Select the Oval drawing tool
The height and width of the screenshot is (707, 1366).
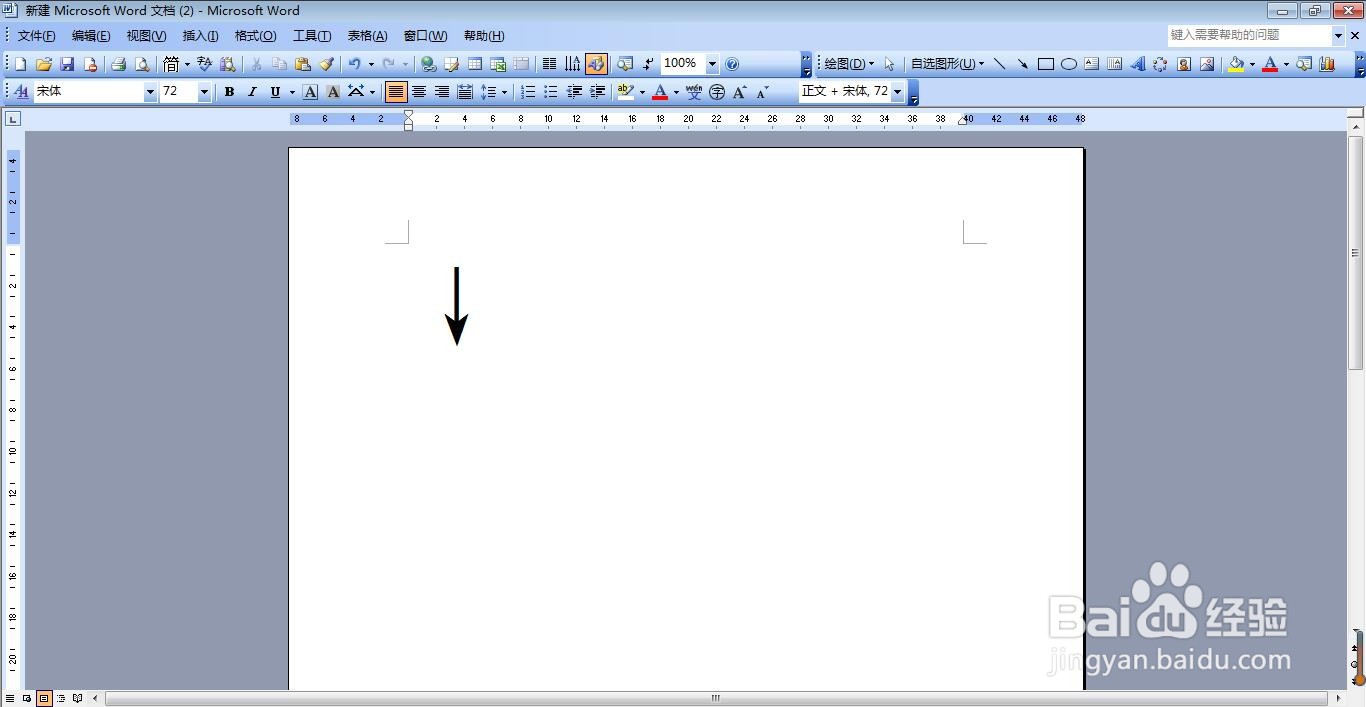point(1068,64)
